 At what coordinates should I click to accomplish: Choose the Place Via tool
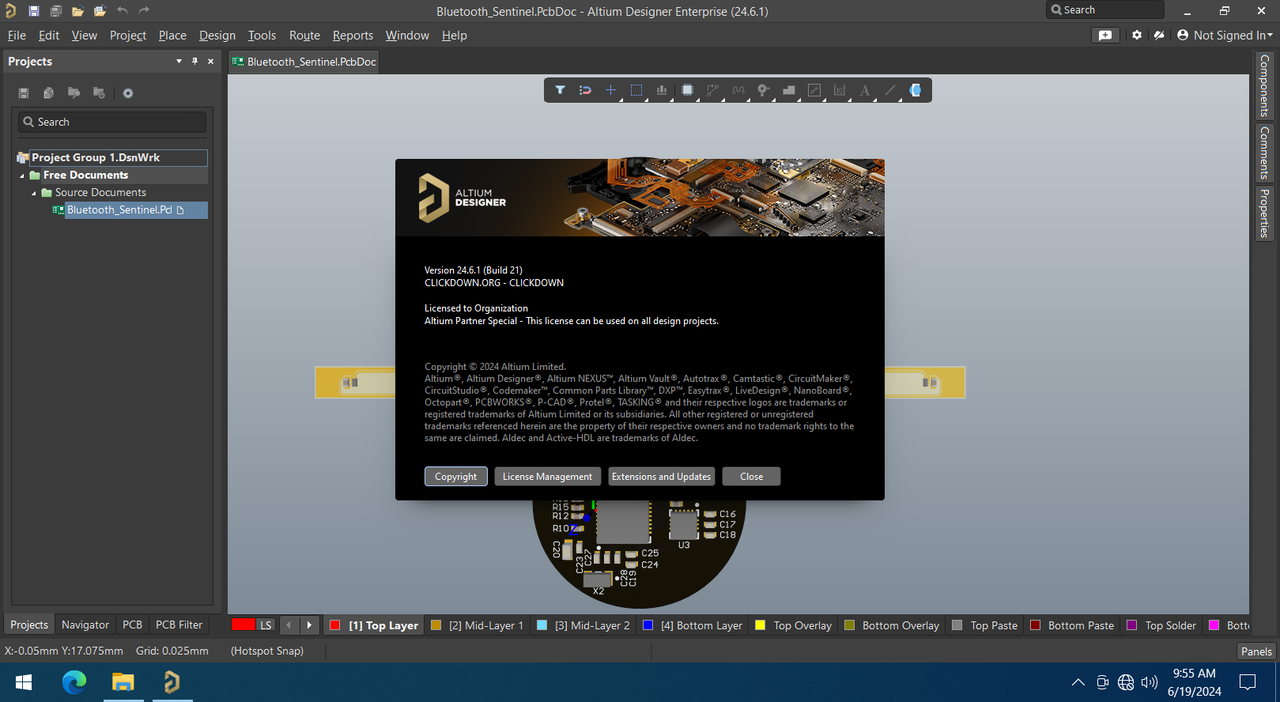click(764, 90)
